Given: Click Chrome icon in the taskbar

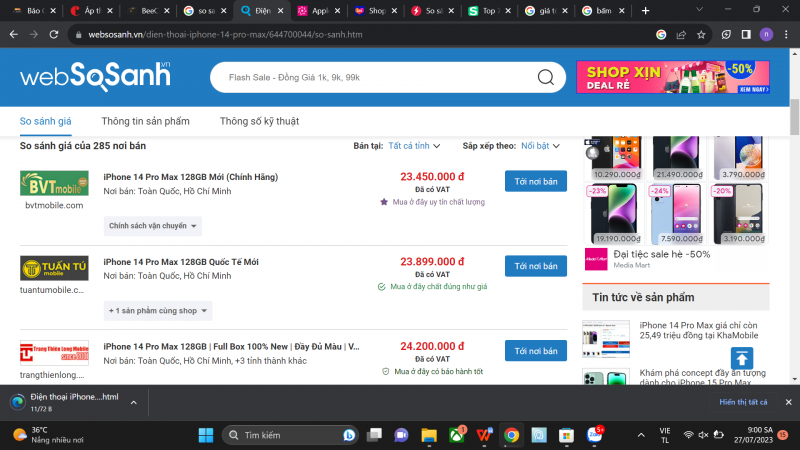Looking at the screenshot, I should (511, 435).
